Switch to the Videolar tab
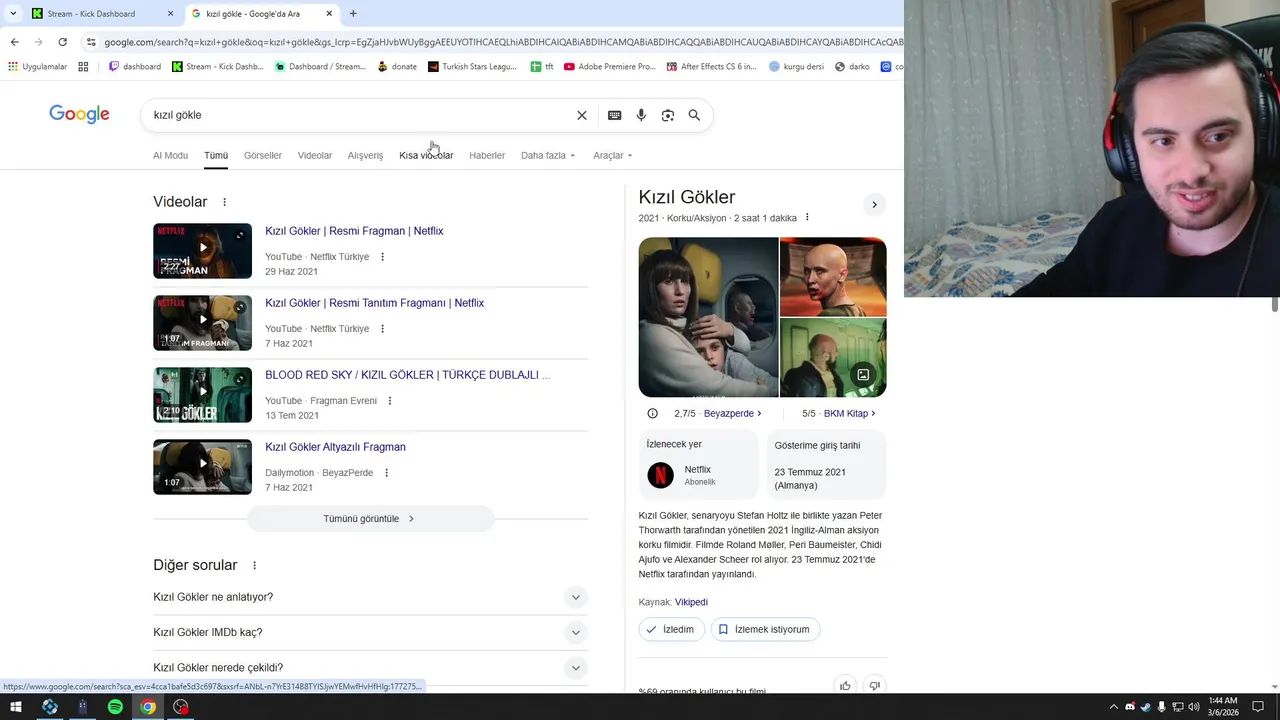1280x720 pixels. 315,155
